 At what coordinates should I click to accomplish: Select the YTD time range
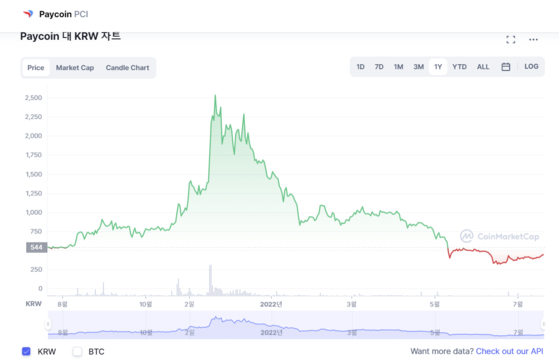[459, 67]
